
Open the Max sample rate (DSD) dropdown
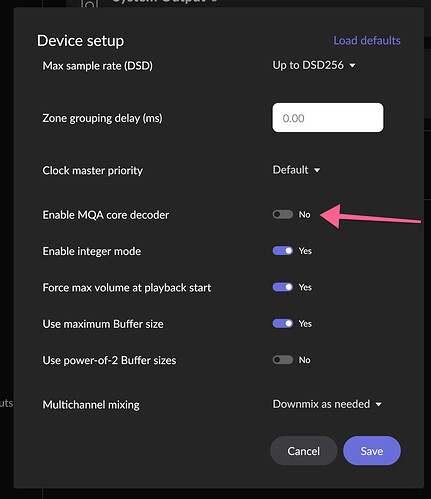click(x=314, y=65)
